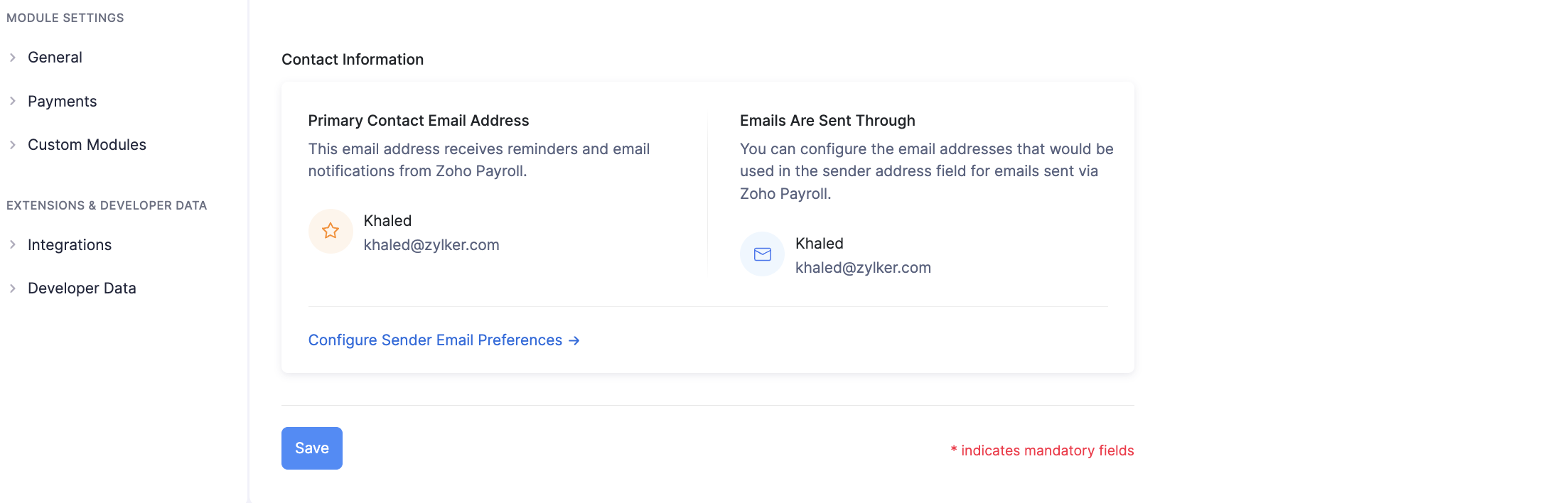This screenshot has width=1568, height=503.
Task: Expand the General section chevron
Action: (x=13, y=58)
